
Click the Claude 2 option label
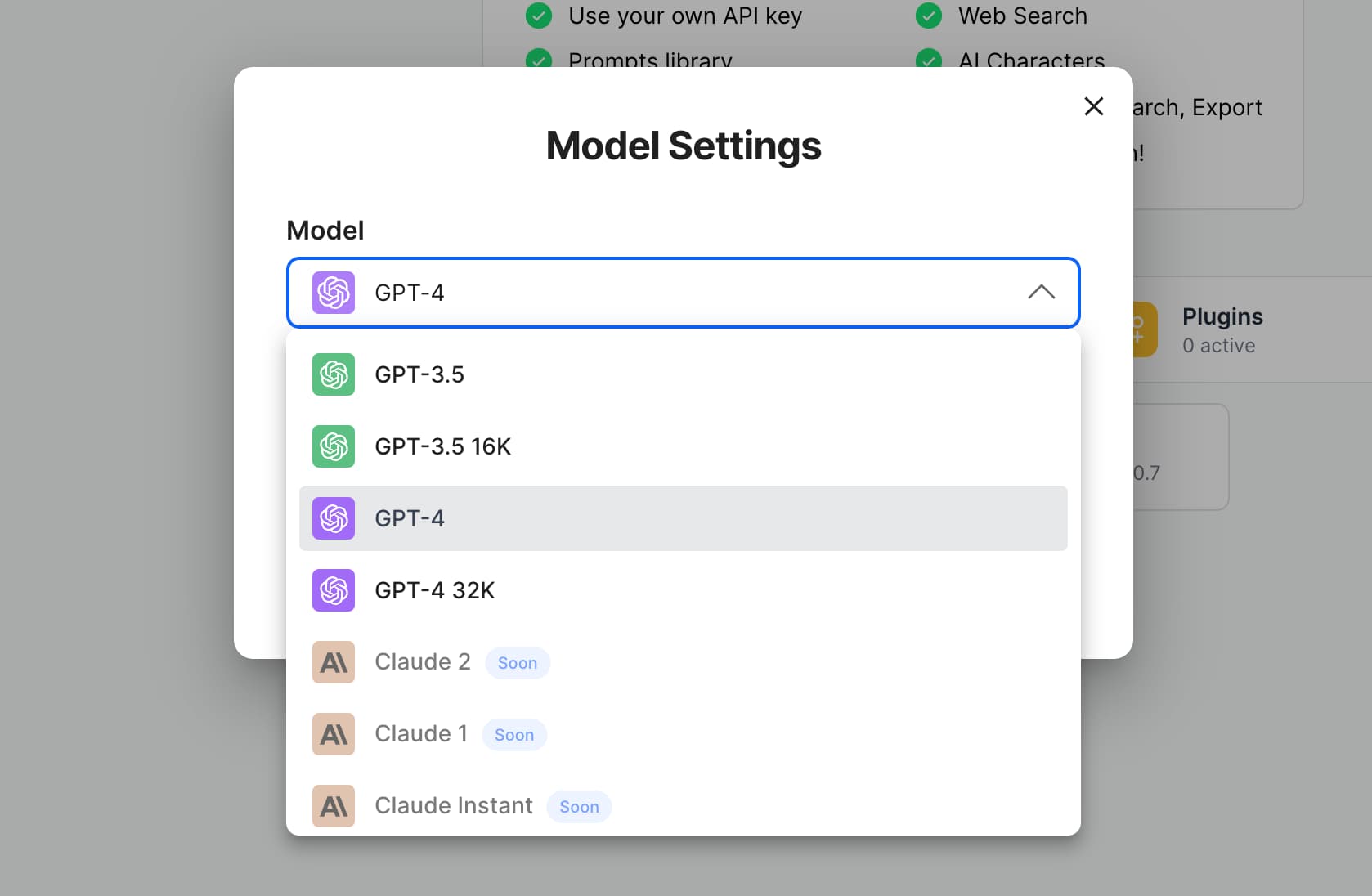[x=423, y=662]
